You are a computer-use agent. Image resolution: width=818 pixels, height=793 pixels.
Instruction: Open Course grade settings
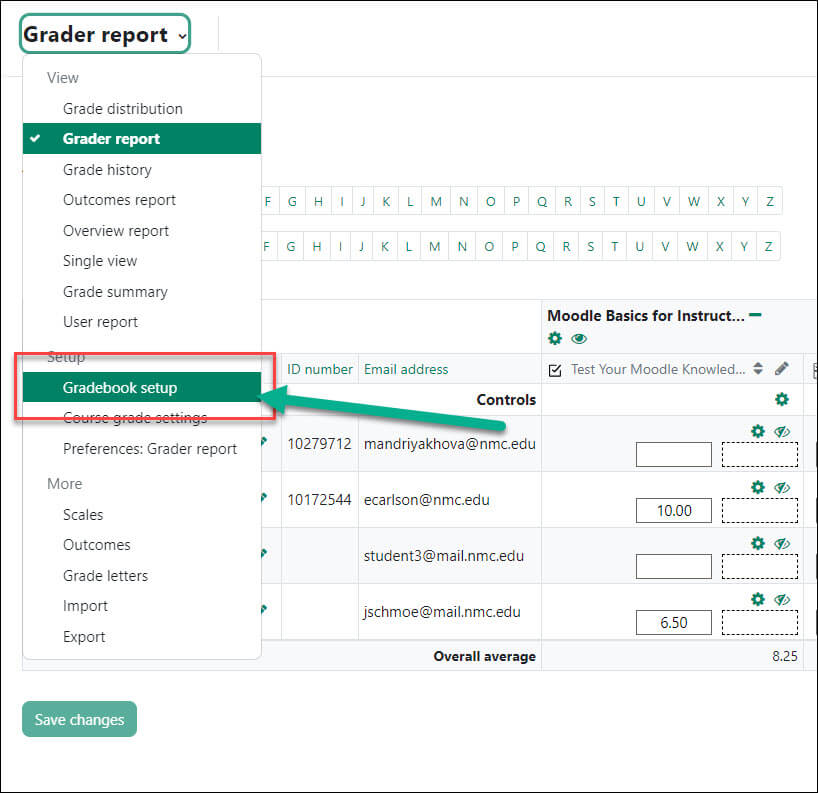click(135, 418)
